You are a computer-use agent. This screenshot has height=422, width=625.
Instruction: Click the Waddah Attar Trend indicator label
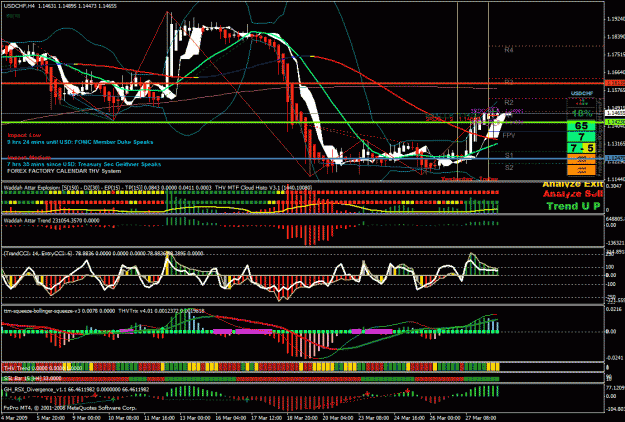point(51,220)
